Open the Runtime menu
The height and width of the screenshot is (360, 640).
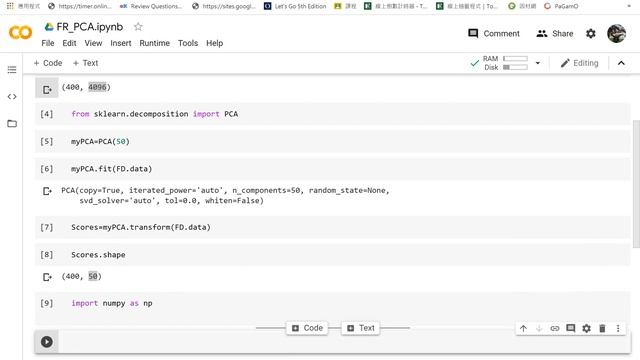(154, 43)
